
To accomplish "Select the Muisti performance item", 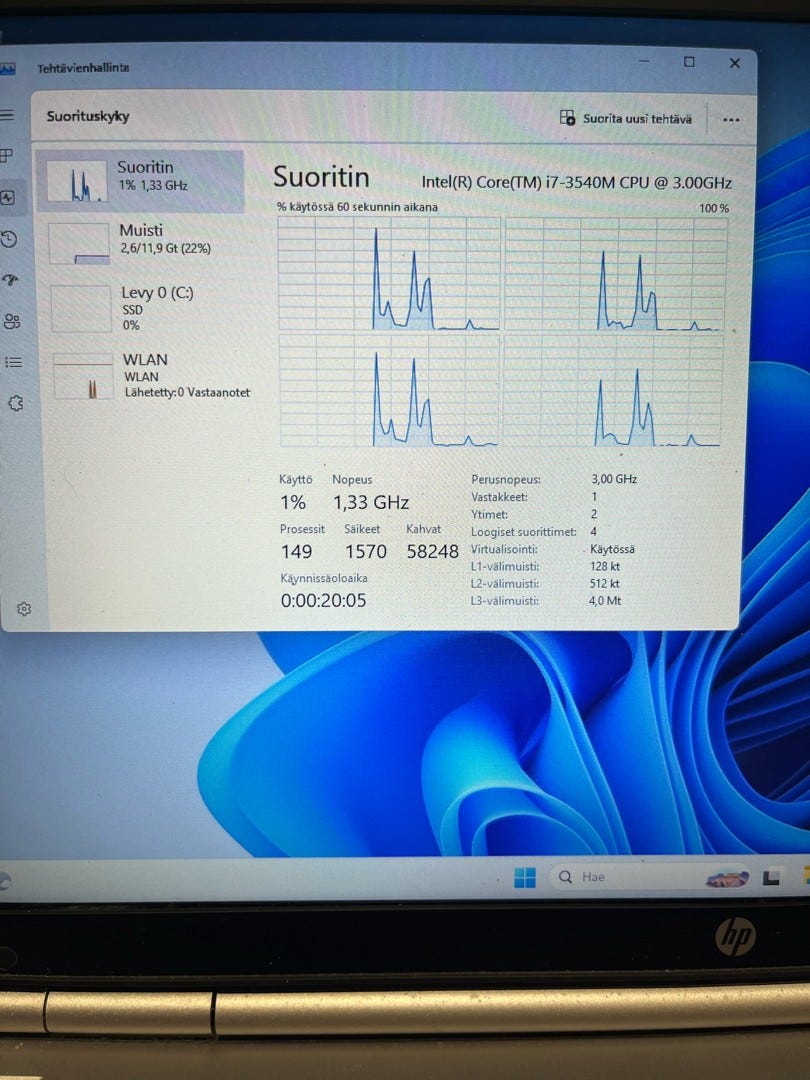I will [x=145, y=243].
